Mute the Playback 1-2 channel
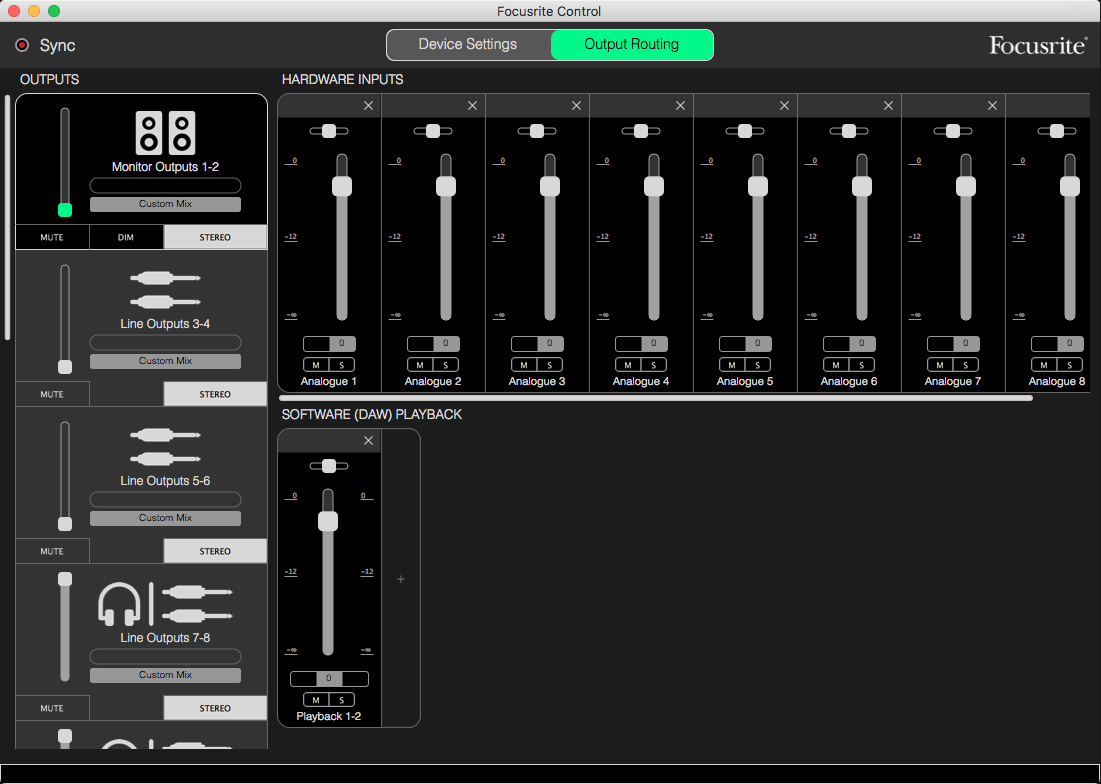 click(316, 700)
